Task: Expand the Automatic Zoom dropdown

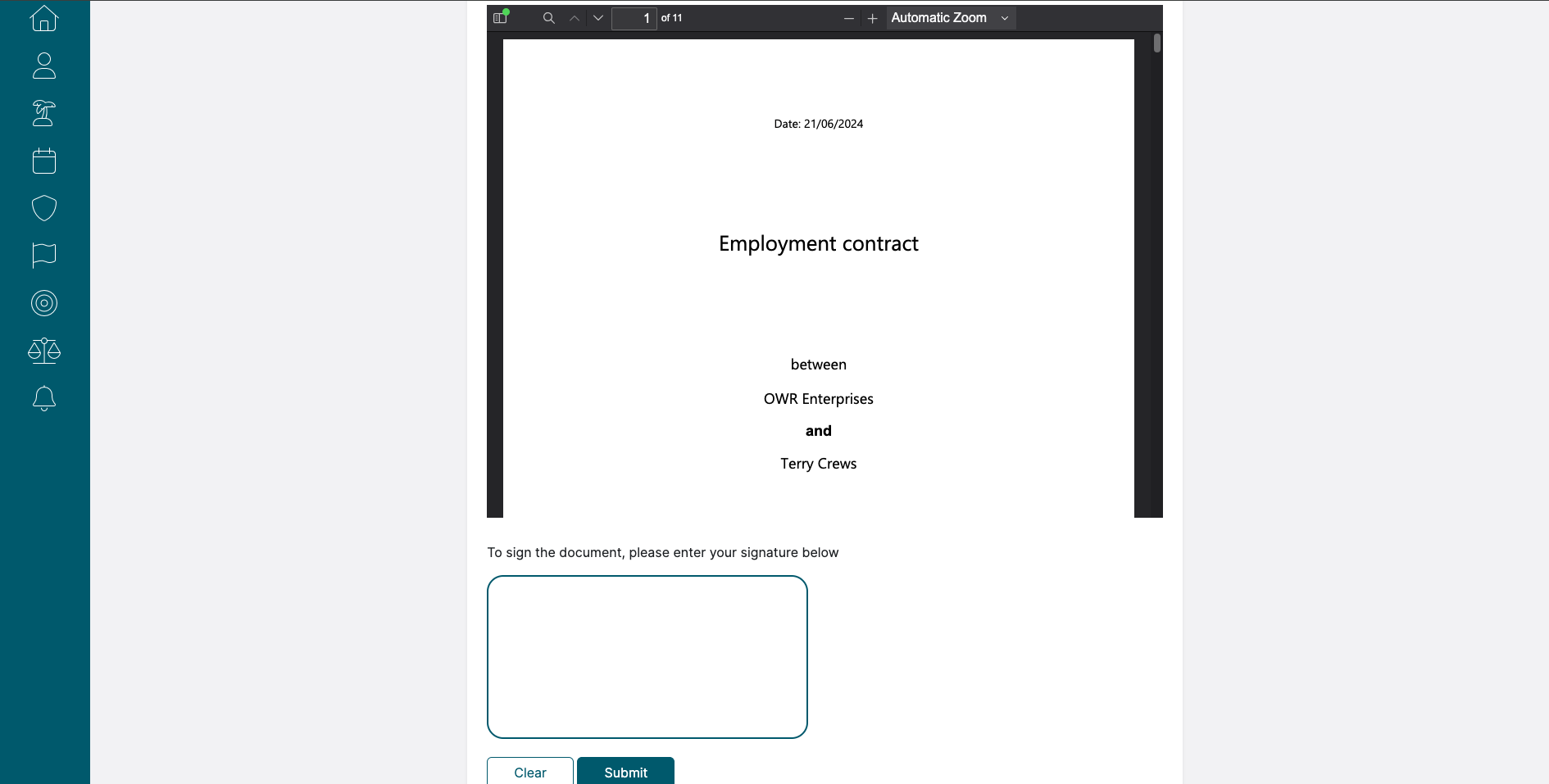Action: tap(951, 18)
